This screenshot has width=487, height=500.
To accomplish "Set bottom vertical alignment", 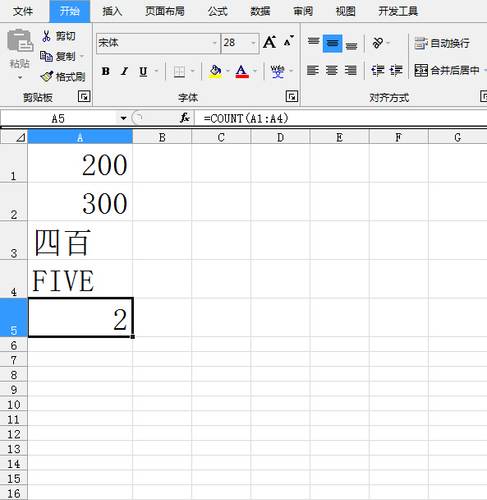I will point(351,45).
